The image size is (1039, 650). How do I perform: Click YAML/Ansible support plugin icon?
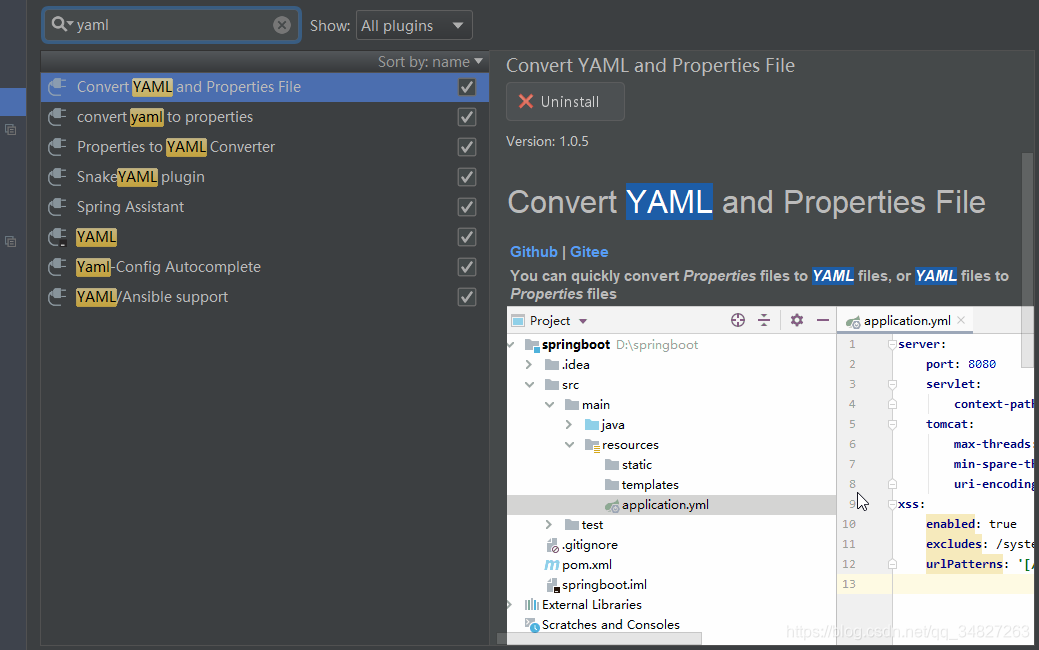[x=58, y=297]
